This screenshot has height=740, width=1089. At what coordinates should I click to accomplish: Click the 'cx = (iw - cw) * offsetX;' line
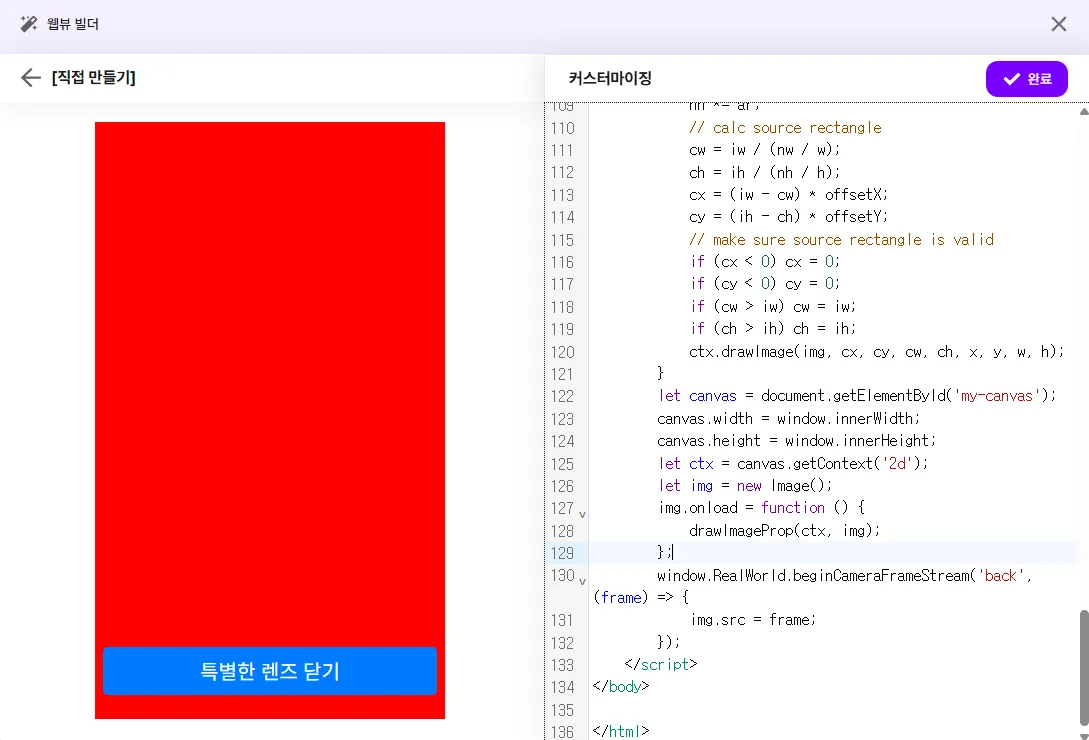coord(788,195)
